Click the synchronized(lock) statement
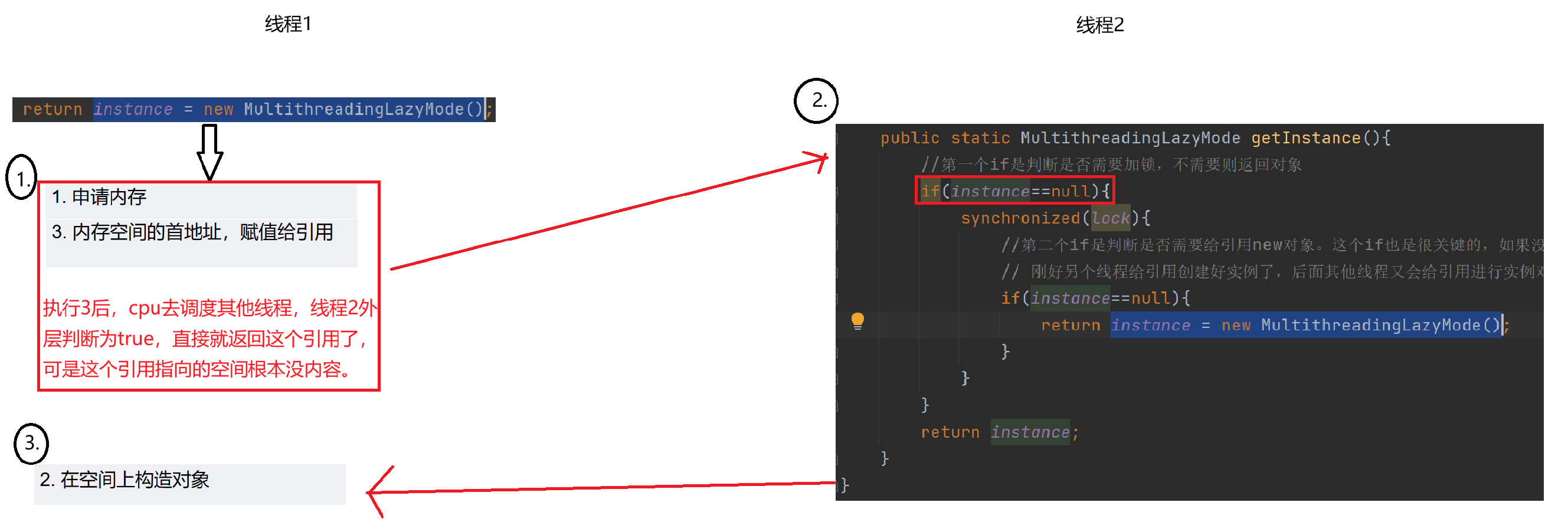Screen dimensions: 1568x522 coord(1055,218)
